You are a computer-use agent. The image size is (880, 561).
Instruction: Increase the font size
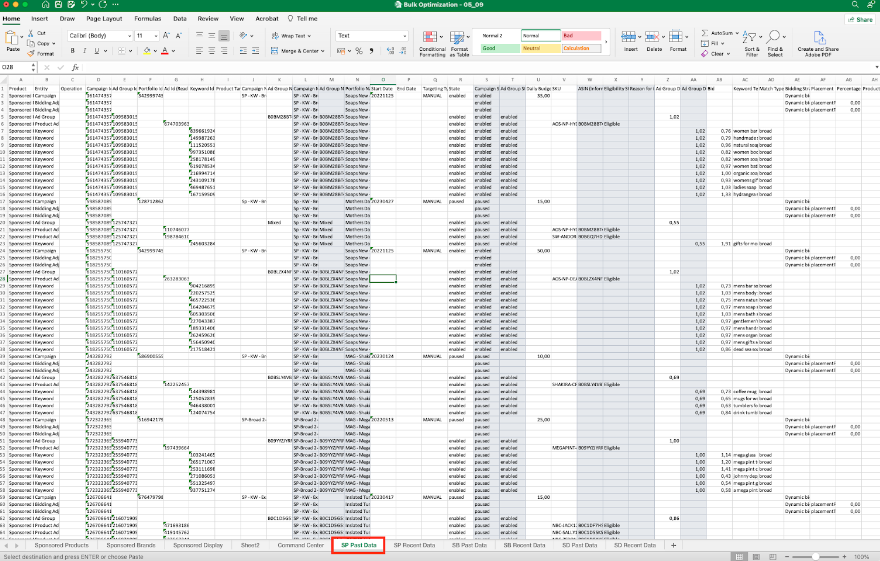166,35
